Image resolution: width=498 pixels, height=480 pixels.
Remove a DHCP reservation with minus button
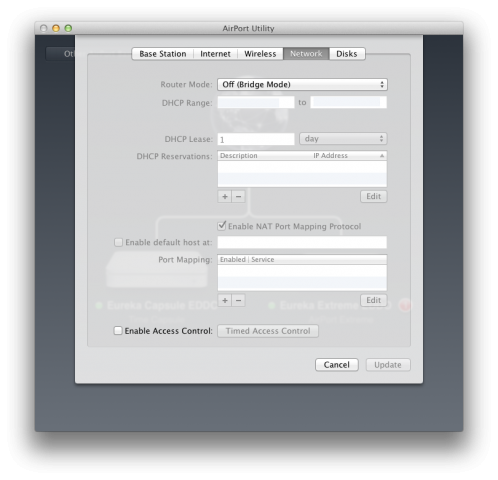[x=239, y=196]
